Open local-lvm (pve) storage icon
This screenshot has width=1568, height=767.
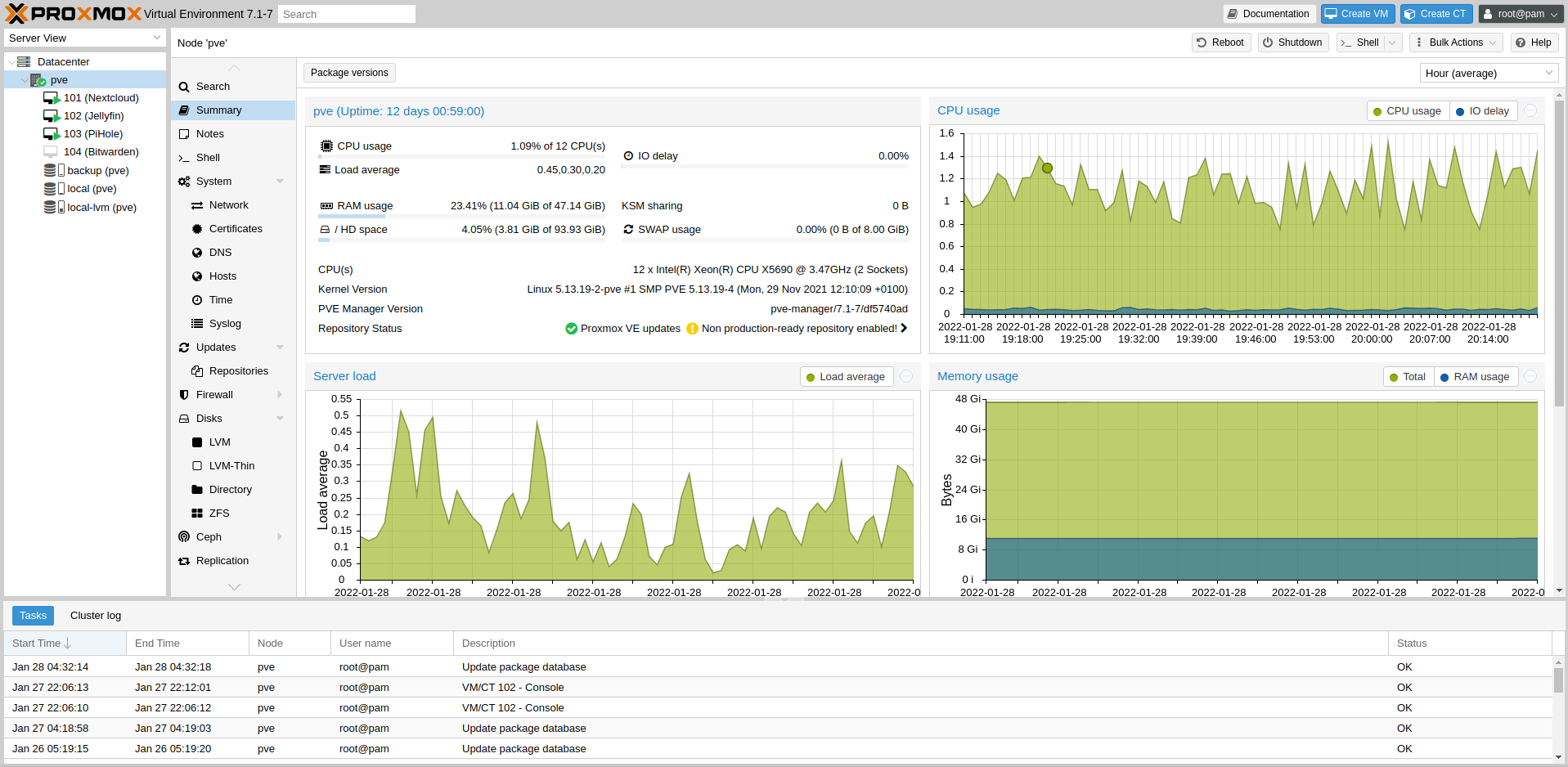54,207
